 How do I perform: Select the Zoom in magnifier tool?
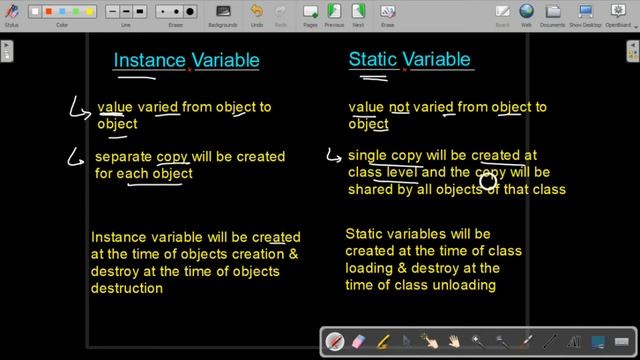click(478, 342)
